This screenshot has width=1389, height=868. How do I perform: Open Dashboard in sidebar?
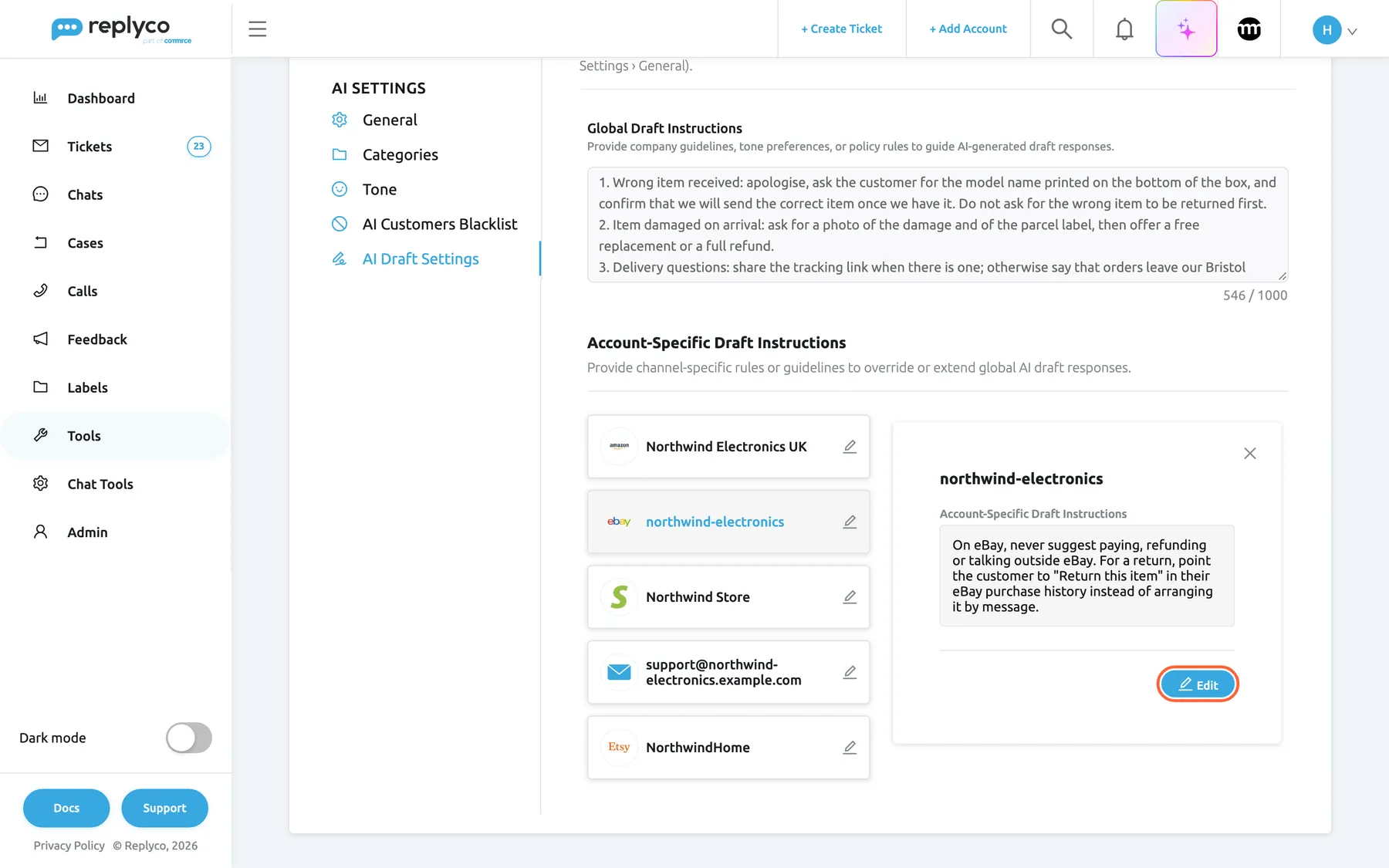116,98
